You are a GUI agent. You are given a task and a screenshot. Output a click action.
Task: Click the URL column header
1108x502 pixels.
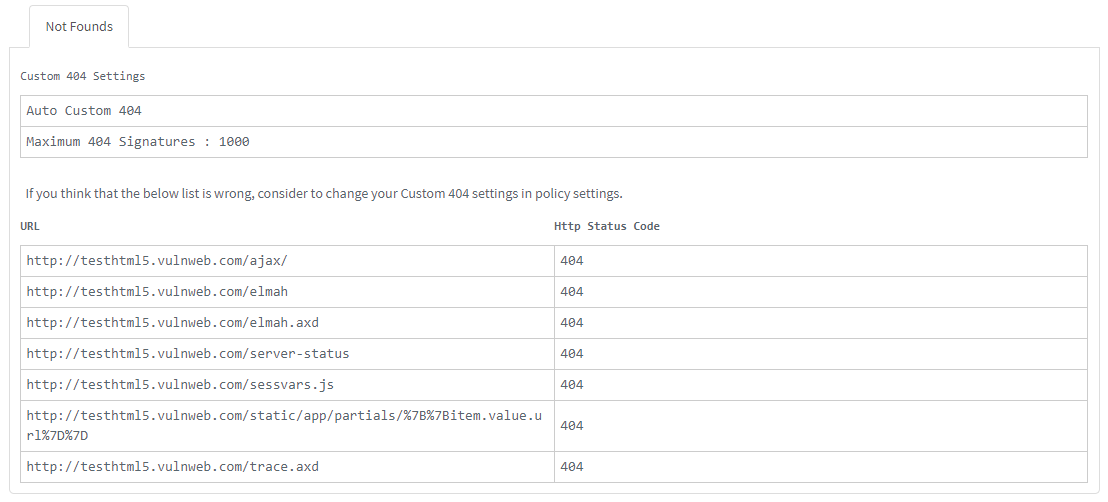click(30, 226)
